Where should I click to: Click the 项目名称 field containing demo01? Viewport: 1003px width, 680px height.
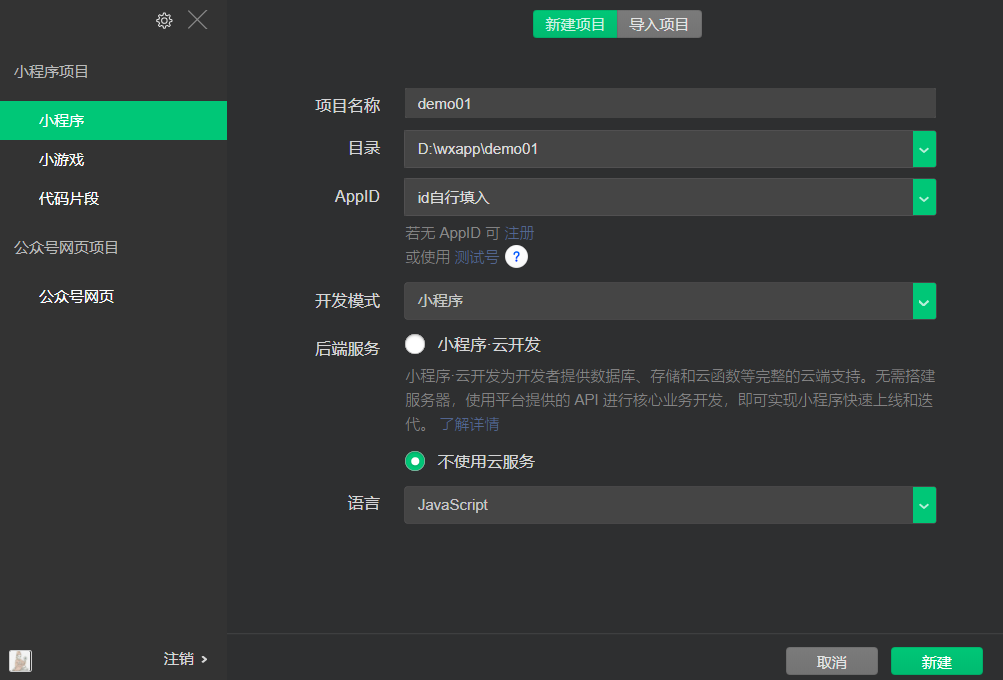670,104
